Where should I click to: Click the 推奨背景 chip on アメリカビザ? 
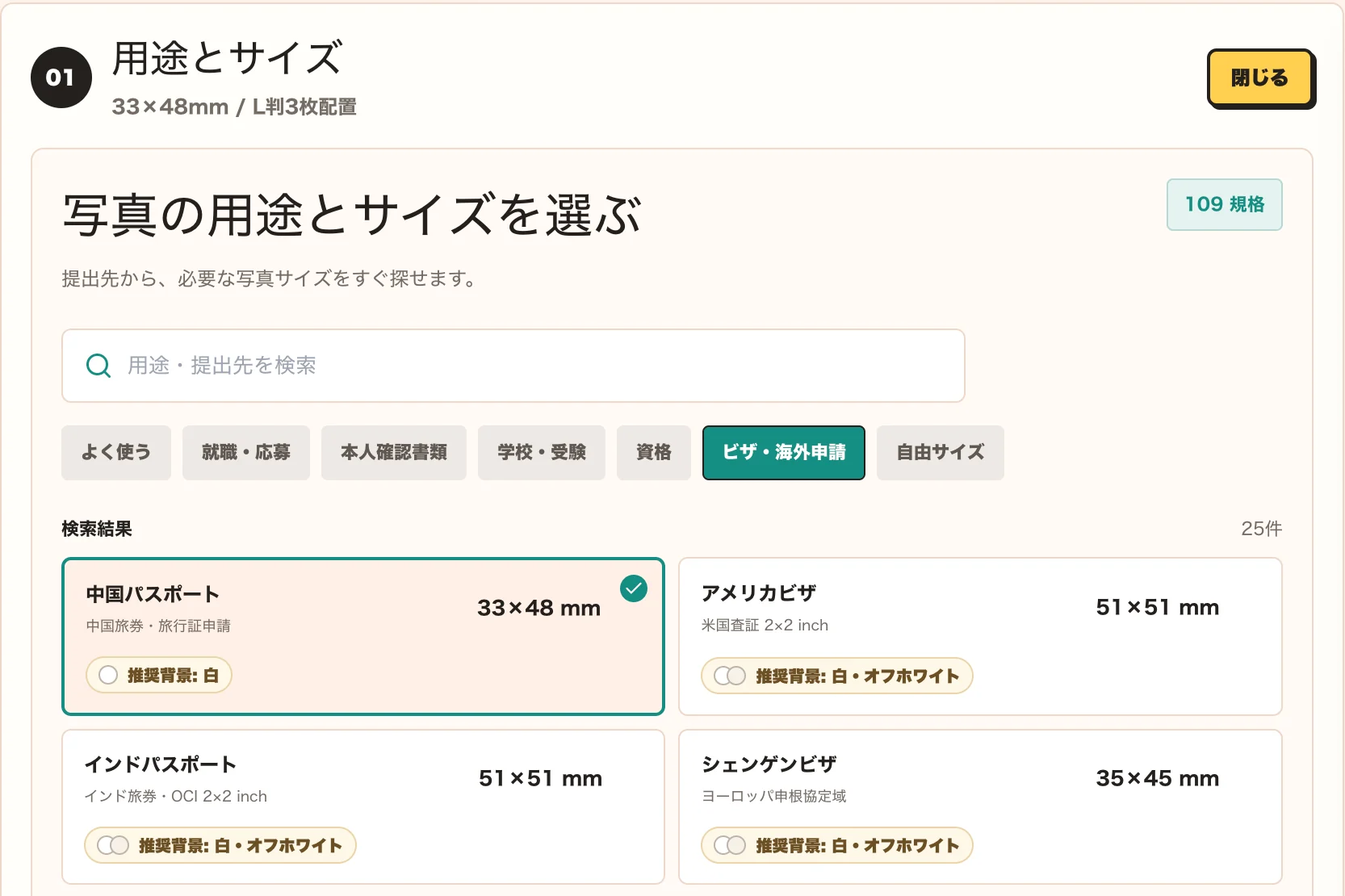837,676
